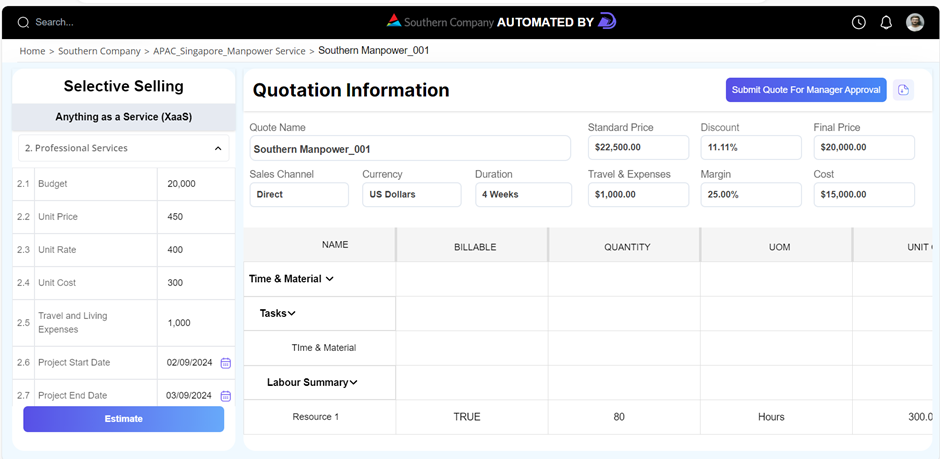This screenshot has height=459, width=940.
Task: Collapse the Labour Summary group
Action: coord(353,382)
